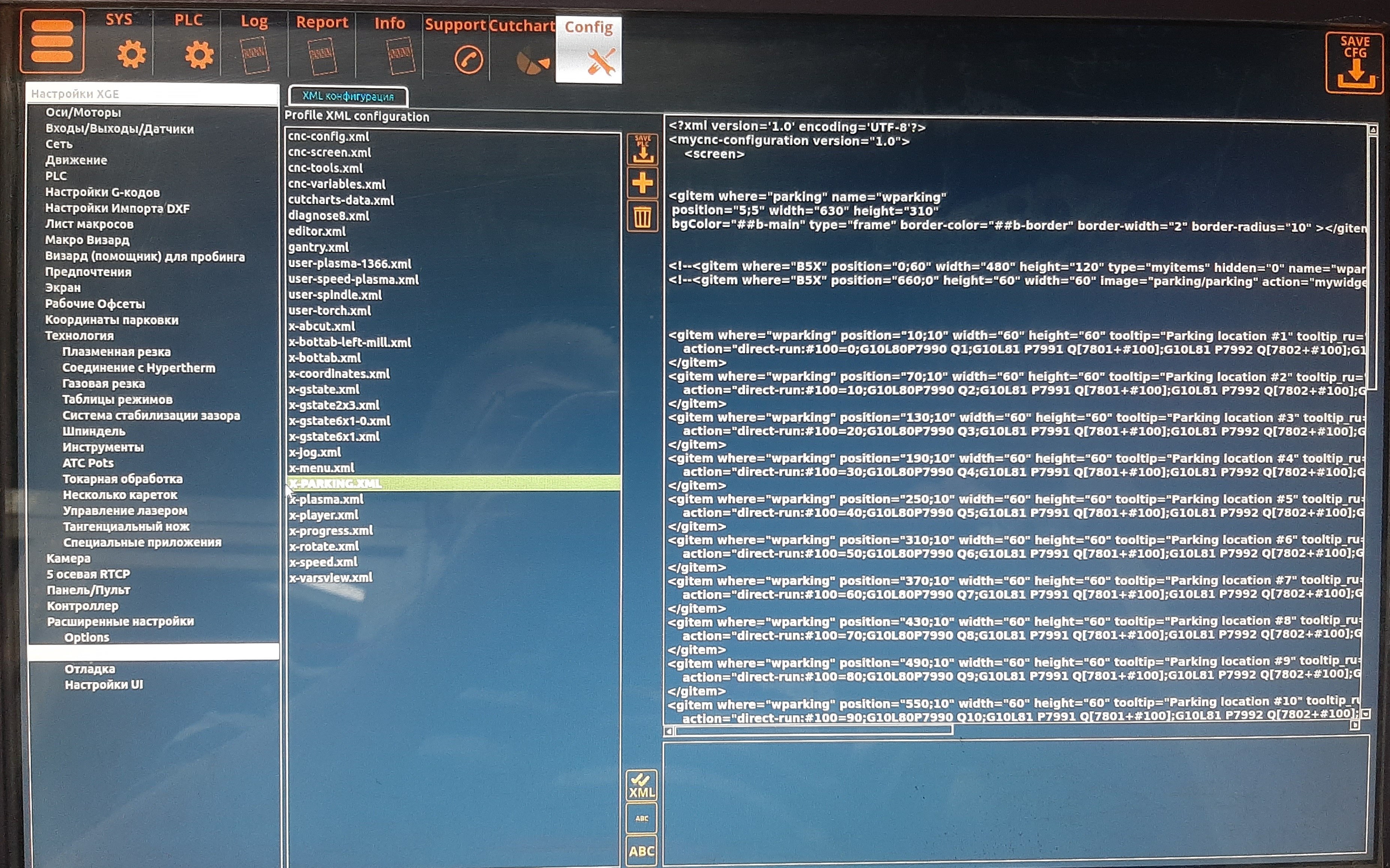Open Расширенные настройки tree section
Image resolution: width=1390 pixels, height=868 pixels.
point(120,622)
